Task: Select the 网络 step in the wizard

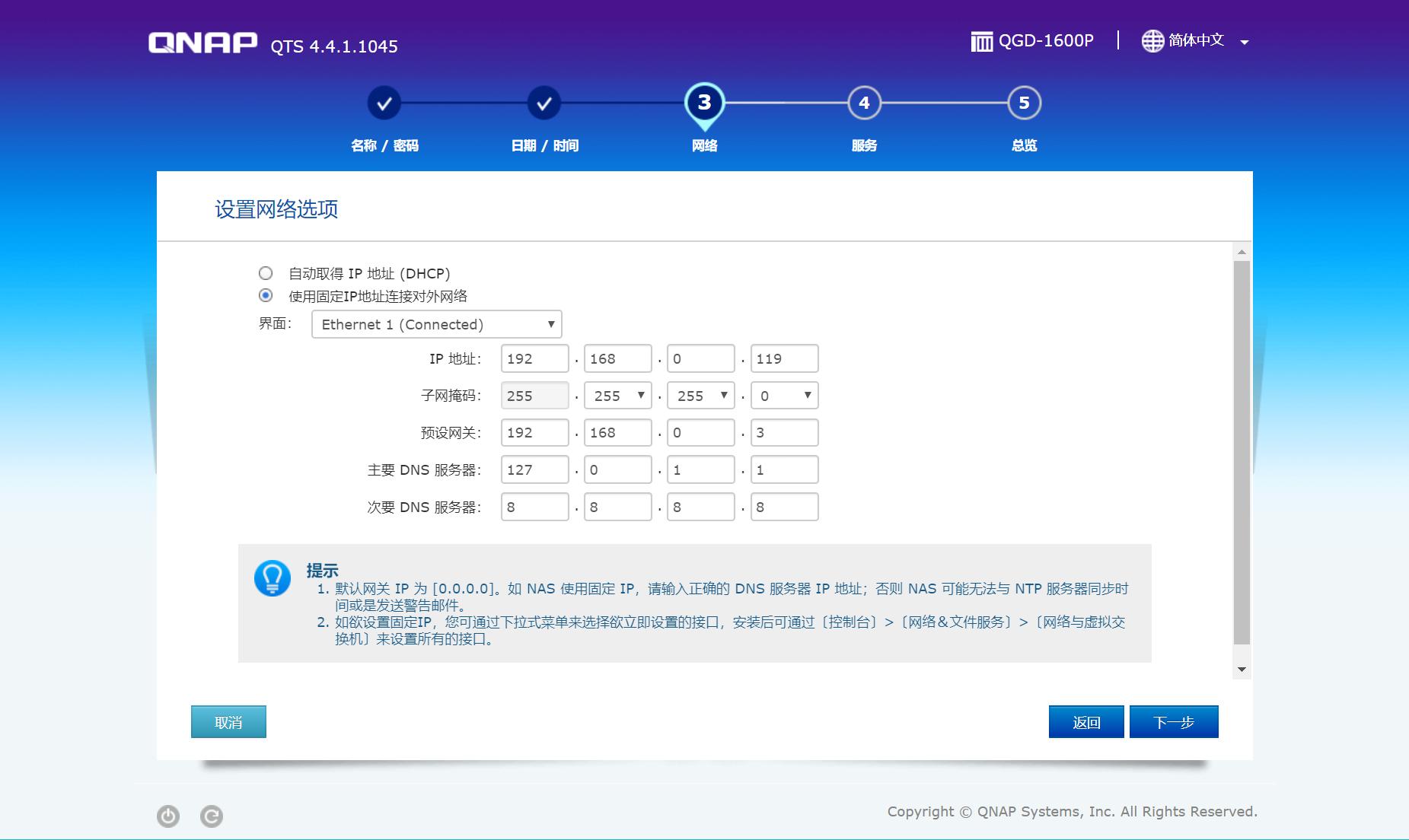Action: pyautogui.click(x=703, y=103)
